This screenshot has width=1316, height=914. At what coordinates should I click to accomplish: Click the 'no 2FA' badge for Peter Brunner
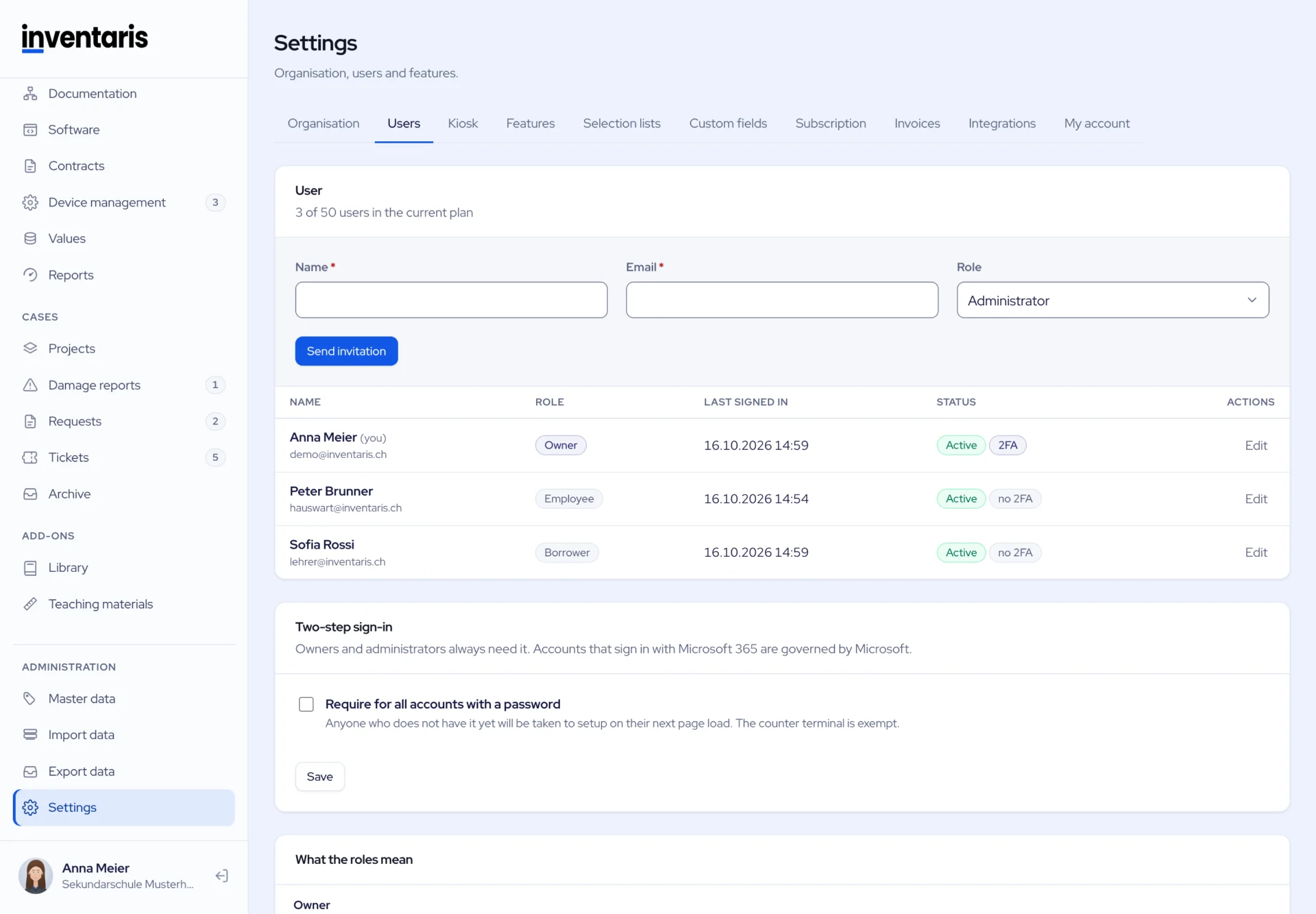click(x=1014, y=499)
